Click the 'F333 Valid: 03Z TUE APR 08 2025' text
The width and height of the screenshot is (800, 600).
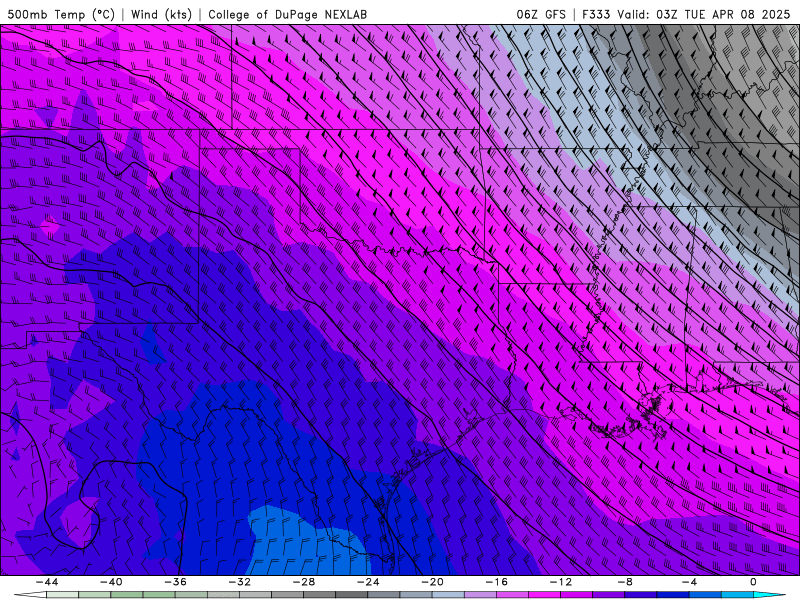(x=686, y=15)
